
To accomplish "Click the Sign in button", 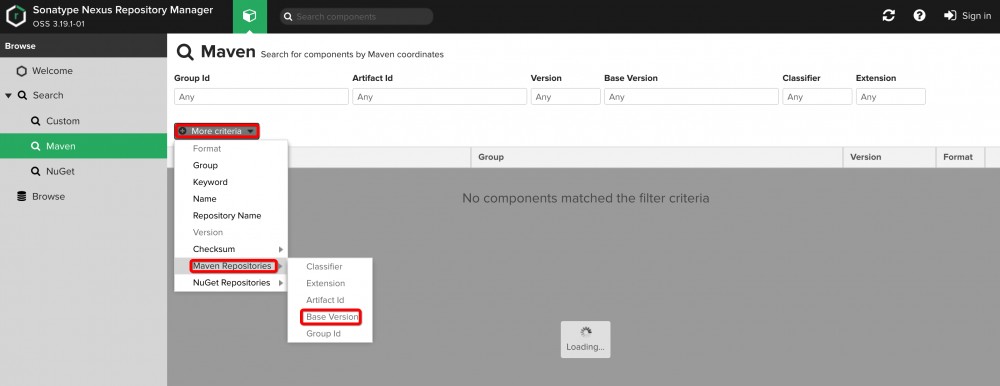I will pos(967,16).
